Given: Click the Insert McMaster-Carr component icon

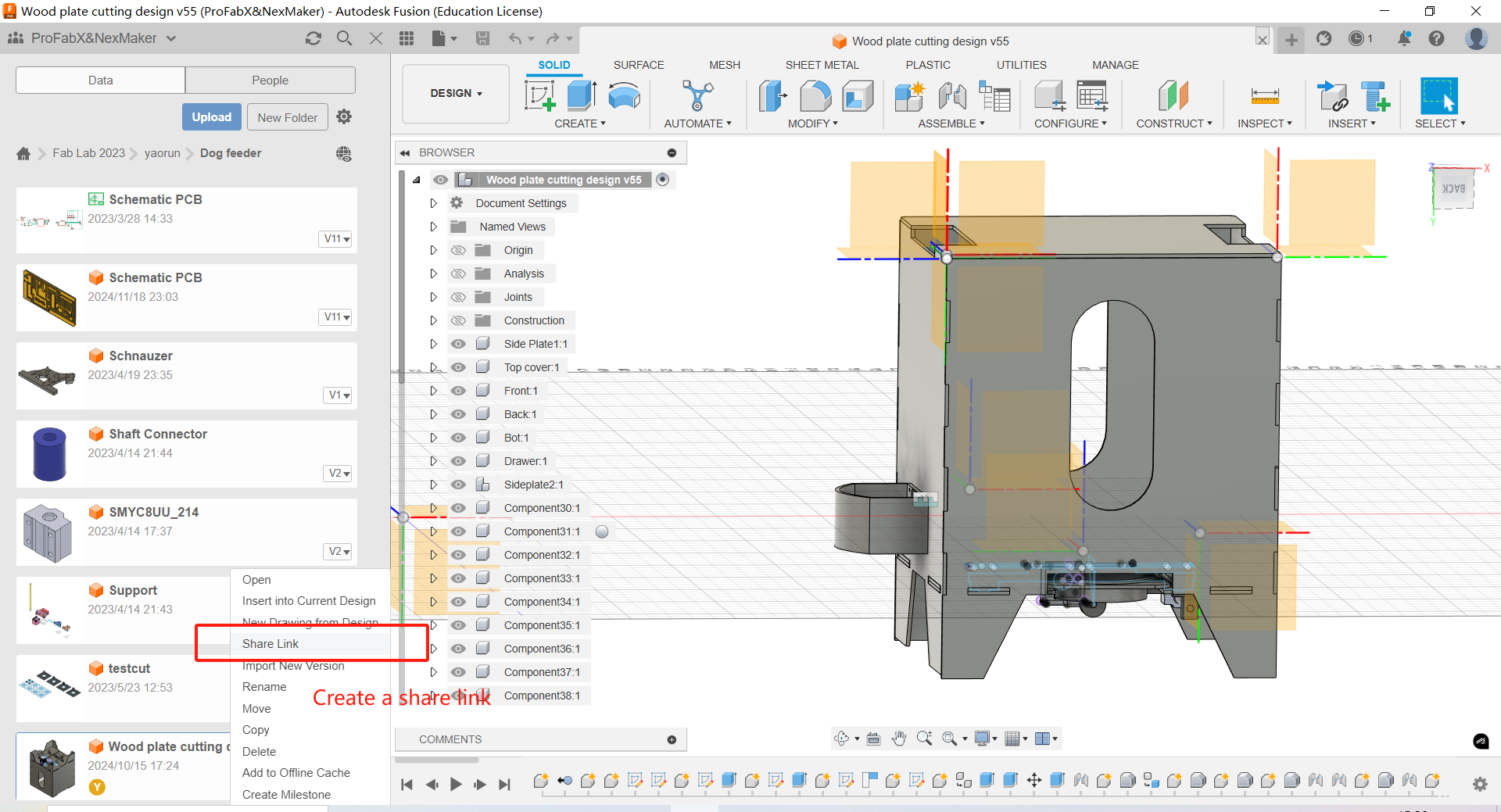Looking at the screenshot, I should (1374, 96).
